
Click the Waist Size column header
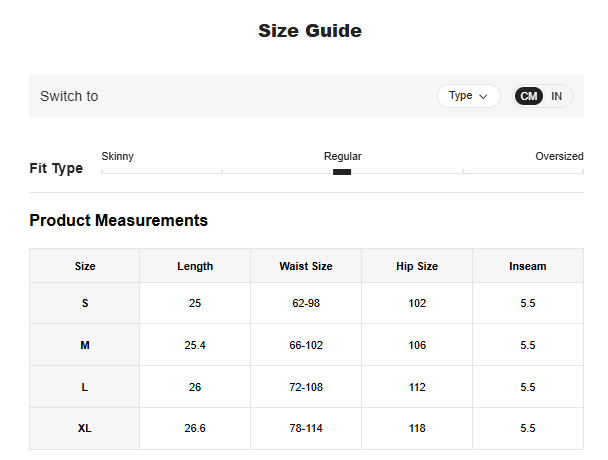coord(306,266)
